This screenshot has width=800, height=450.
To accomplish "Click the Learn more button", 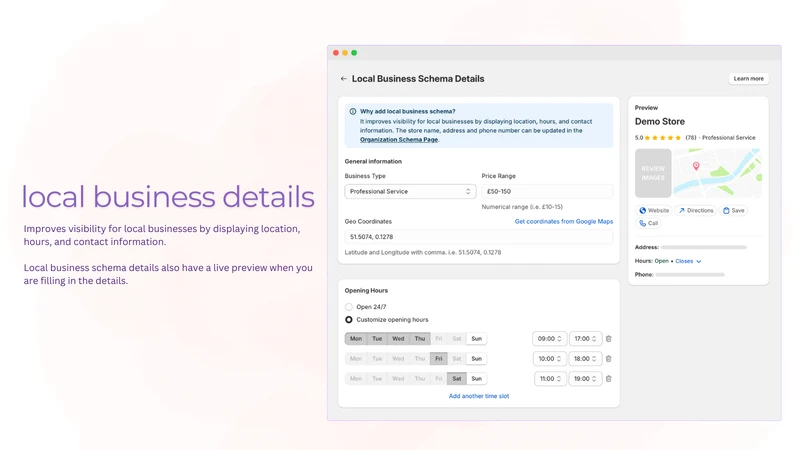I will click(x=748, y=79).
